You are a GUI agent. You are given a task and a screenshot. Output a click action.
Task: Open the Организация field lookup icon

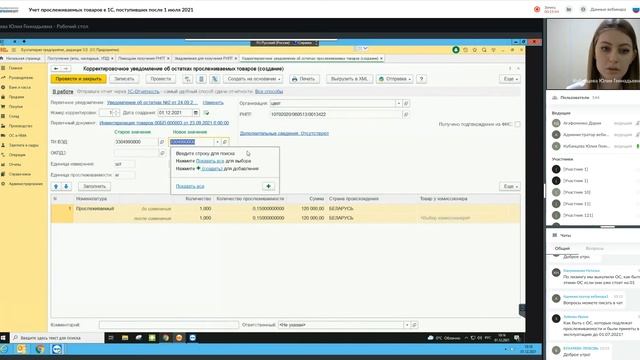point(406,103)
